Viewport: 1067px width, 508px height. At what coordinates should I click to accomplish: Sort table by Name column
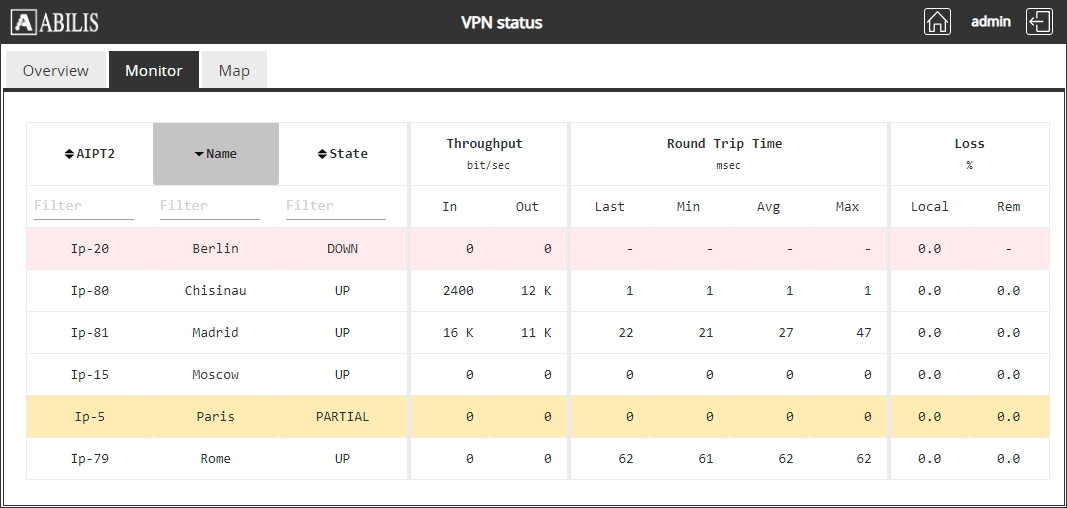[215, 154]
